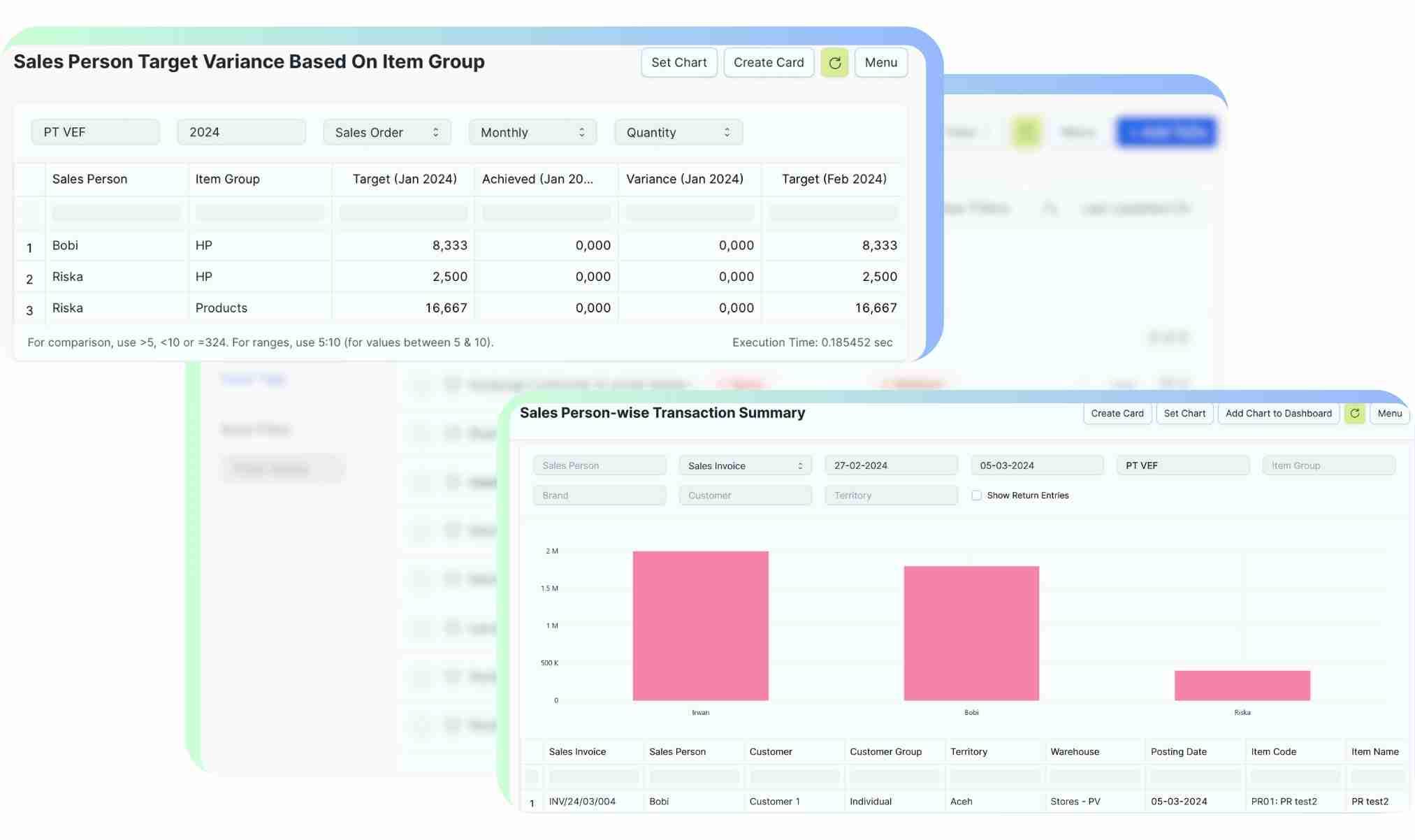Open the Monthly period dropdown
The width and height of the screenshot is (1415, 840).
click(x=532, y=133)
